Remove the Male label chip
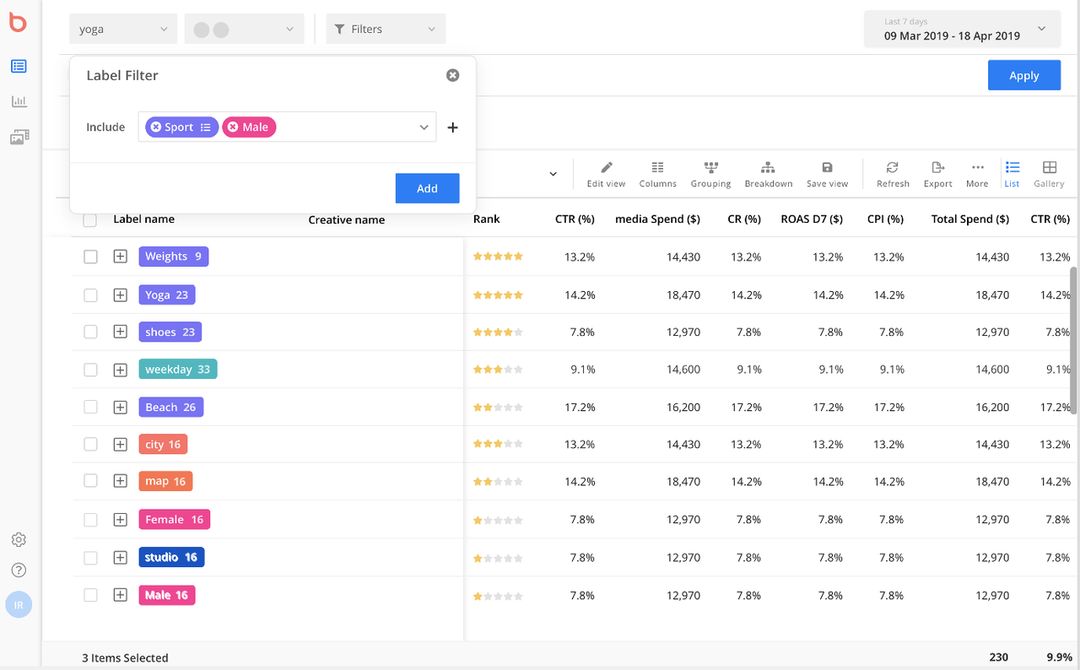The image size is (1080, 670). (233, 127)
